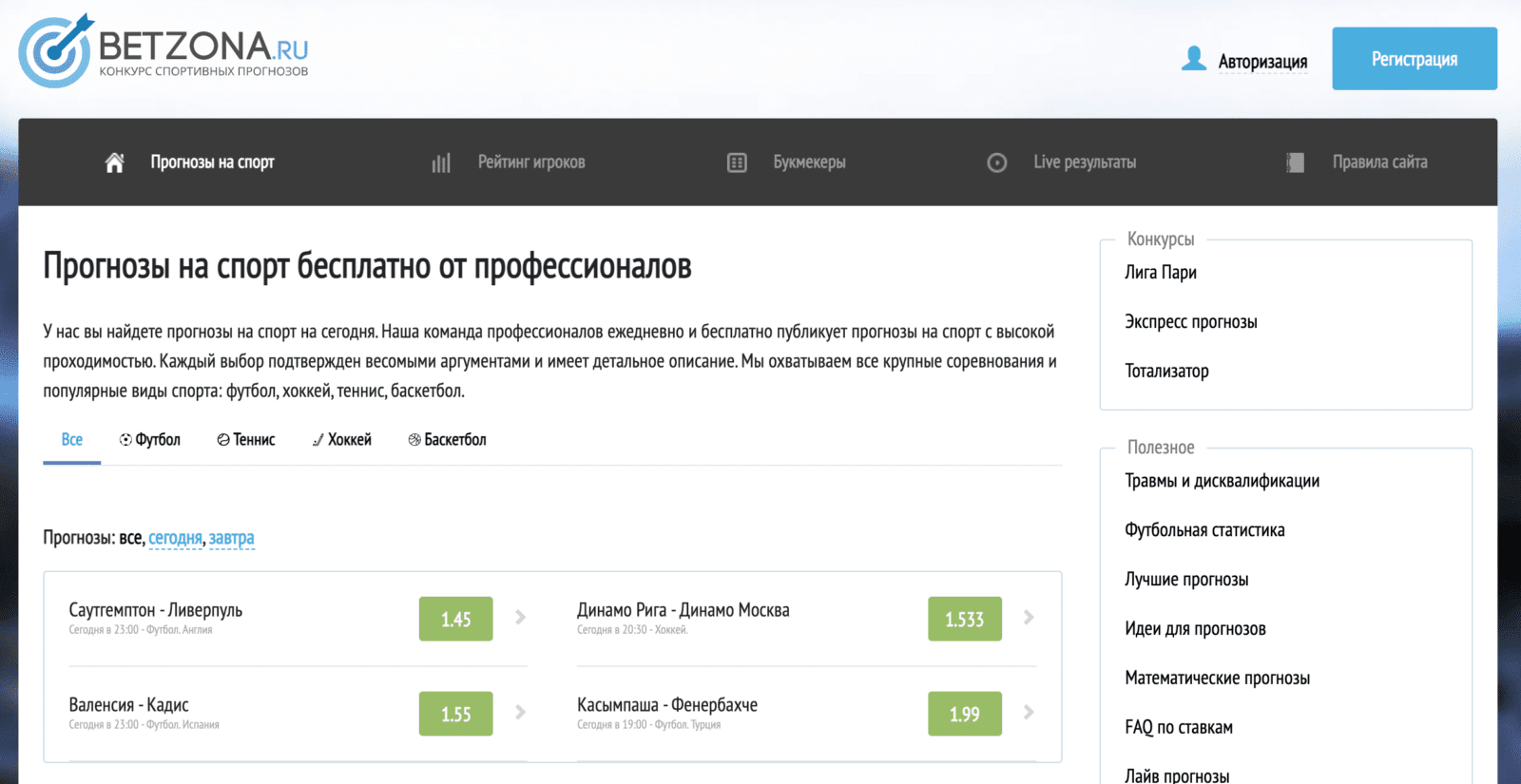Open Футбольная статистика link
Screen dimensions: 1521x784
click(x=1204, y=530)
